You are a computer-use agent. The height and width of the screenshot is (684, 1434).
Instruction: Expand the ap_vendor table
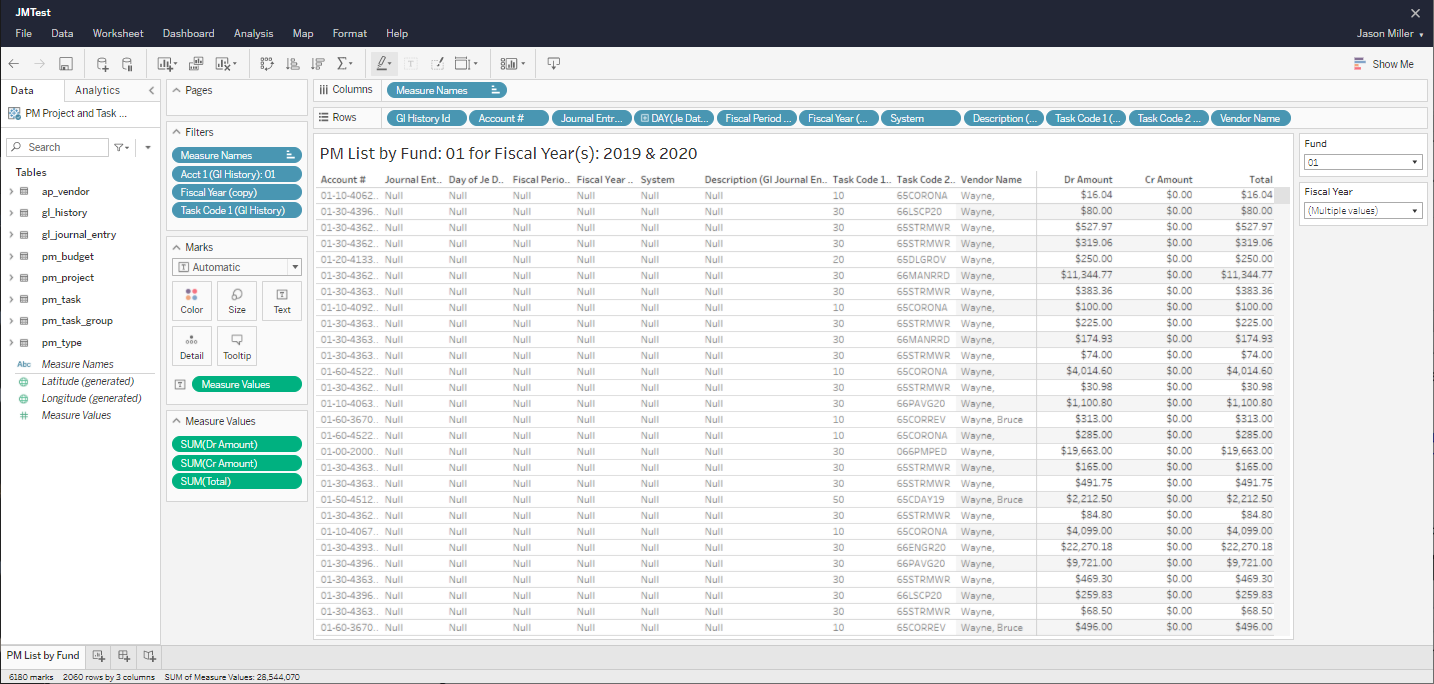[11, 191]
